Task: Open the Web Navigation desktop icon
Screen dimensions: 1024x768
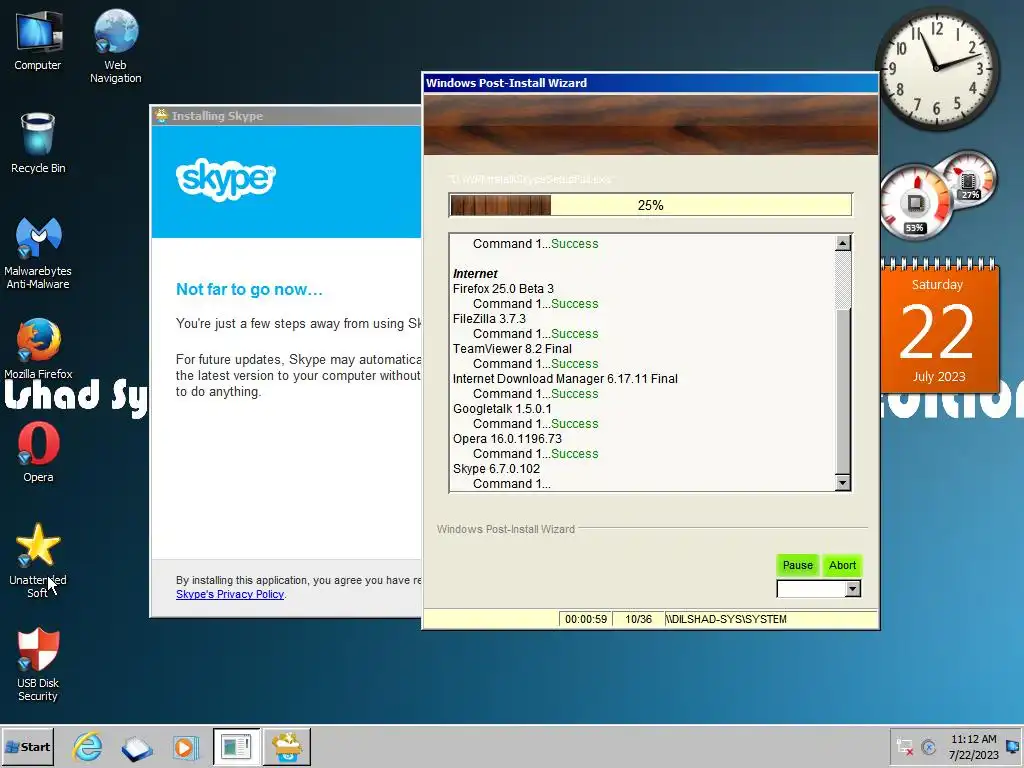Action: [116, 46]
